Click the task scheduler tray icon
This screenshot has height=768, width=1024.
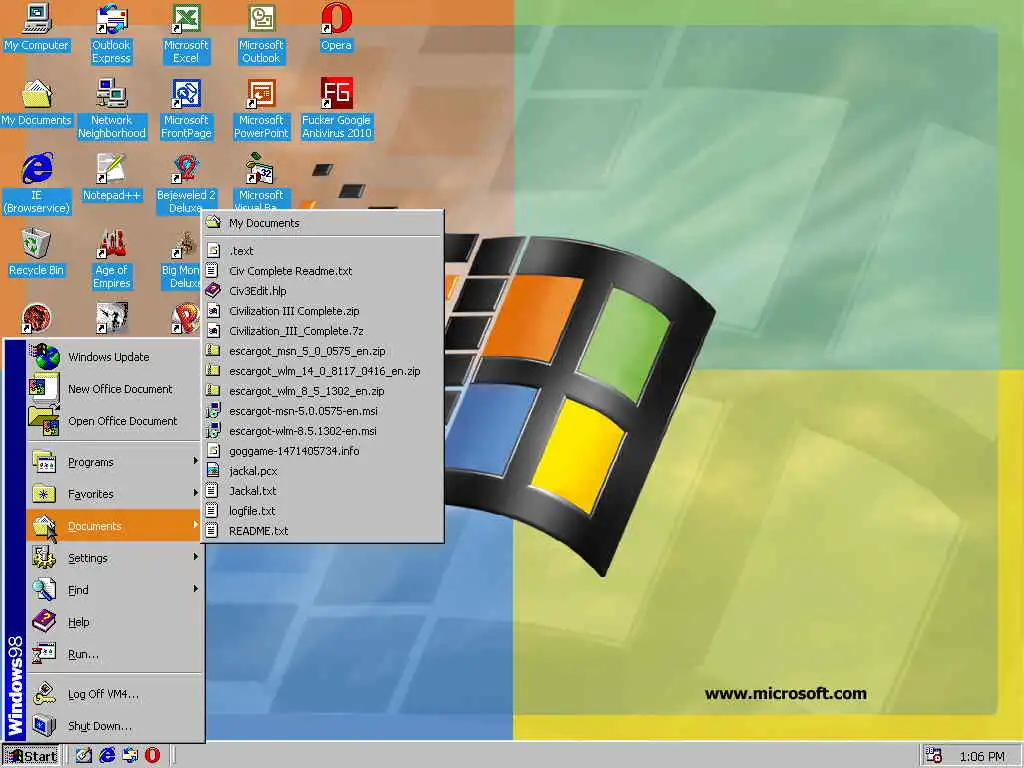point(934,756)
